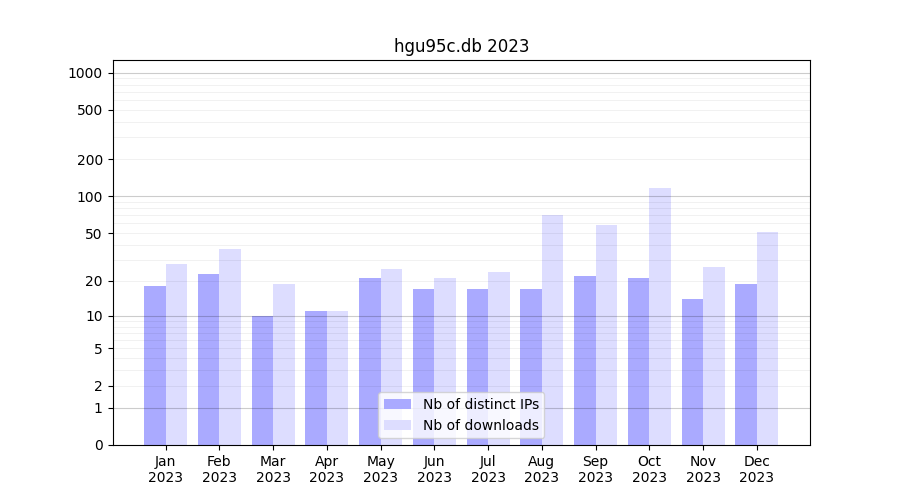Select the 100 tick label on the y-axis
The width and height of the screenshot is (900, 500).
(90, 197)
